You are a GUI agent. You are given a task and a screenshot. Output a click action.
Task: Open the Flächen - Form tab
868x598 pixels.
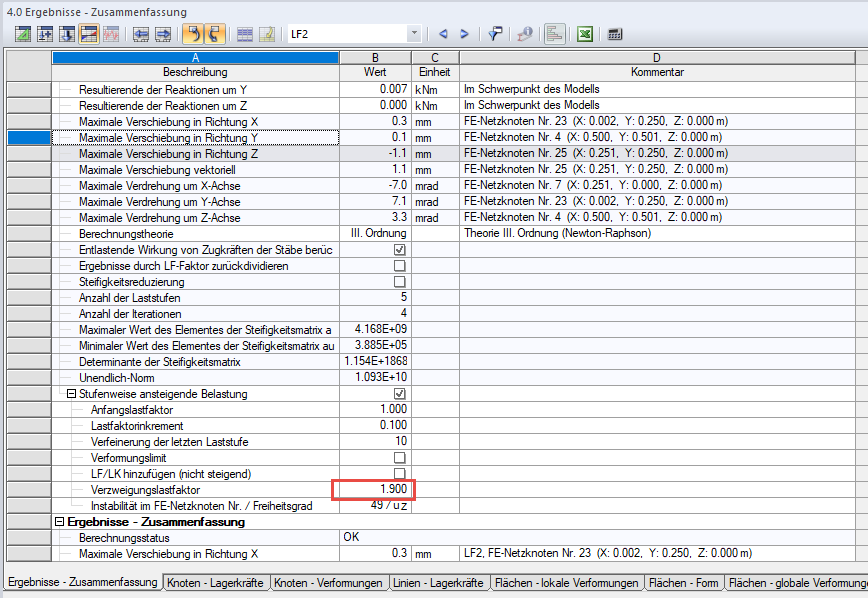click(x=684, y=582)
